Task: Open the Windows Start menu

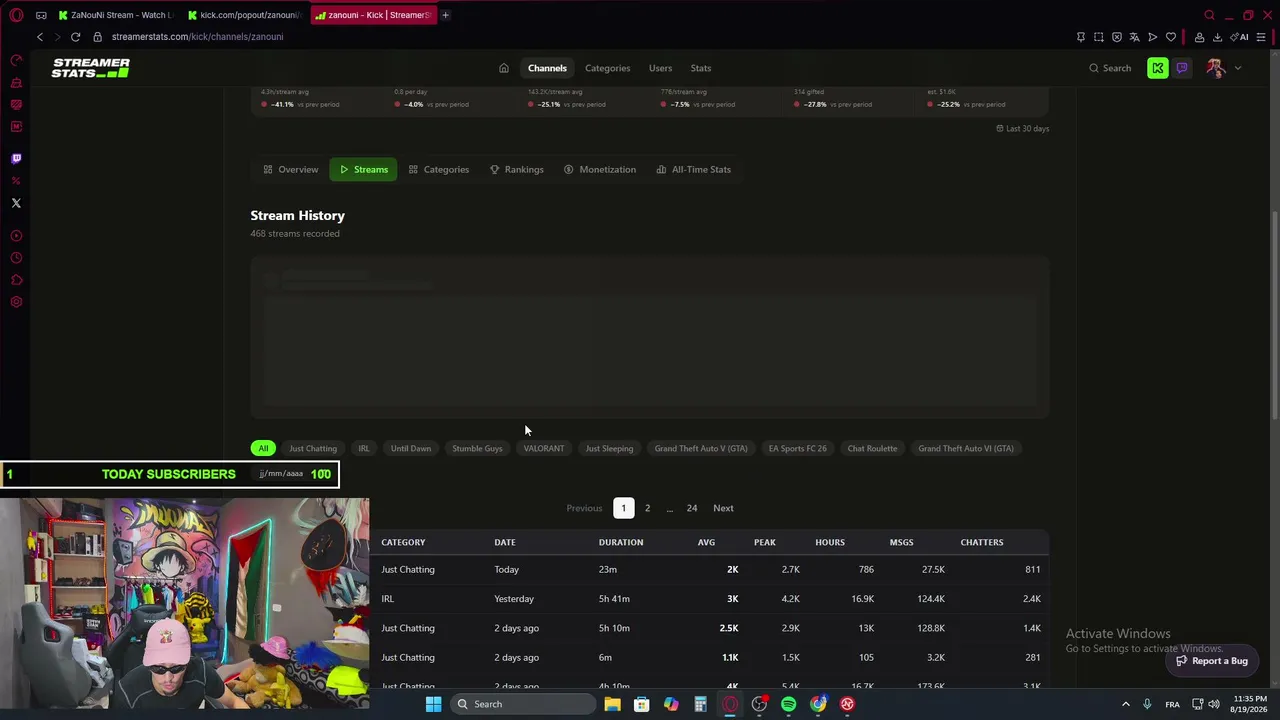Action: tap(433, 704)
